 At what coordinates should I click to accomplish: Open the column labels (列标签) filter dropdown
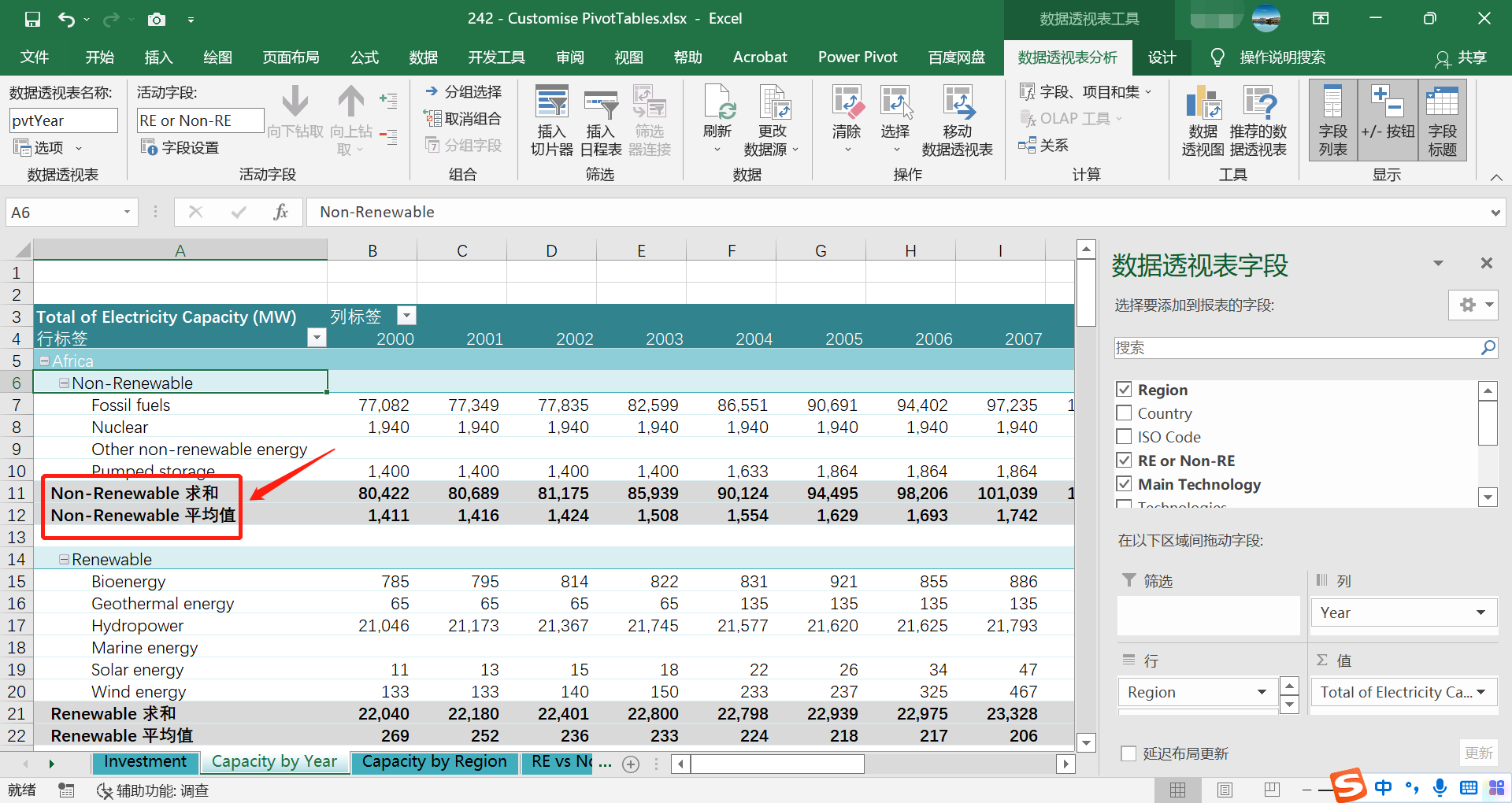[406, 316]
